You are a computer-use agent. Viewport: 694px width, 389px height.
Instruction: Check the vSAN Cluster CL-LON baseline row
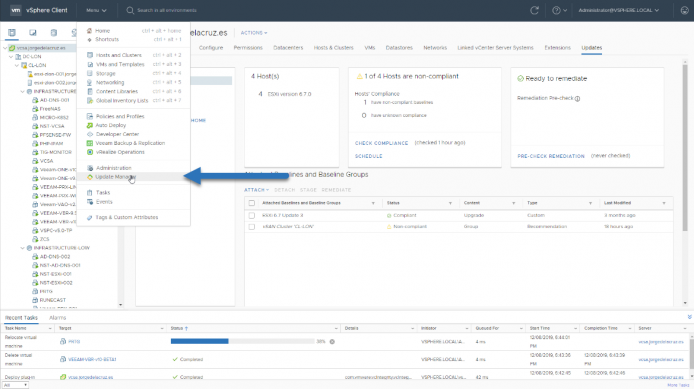tap(252, 227)
